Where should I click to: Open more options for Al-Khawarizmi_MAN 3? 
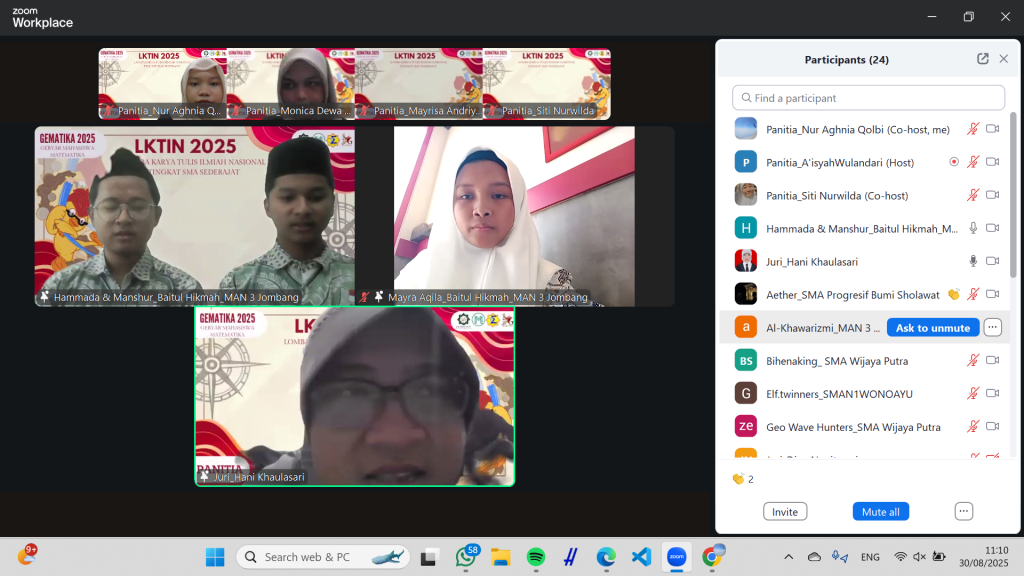(992, 327)
